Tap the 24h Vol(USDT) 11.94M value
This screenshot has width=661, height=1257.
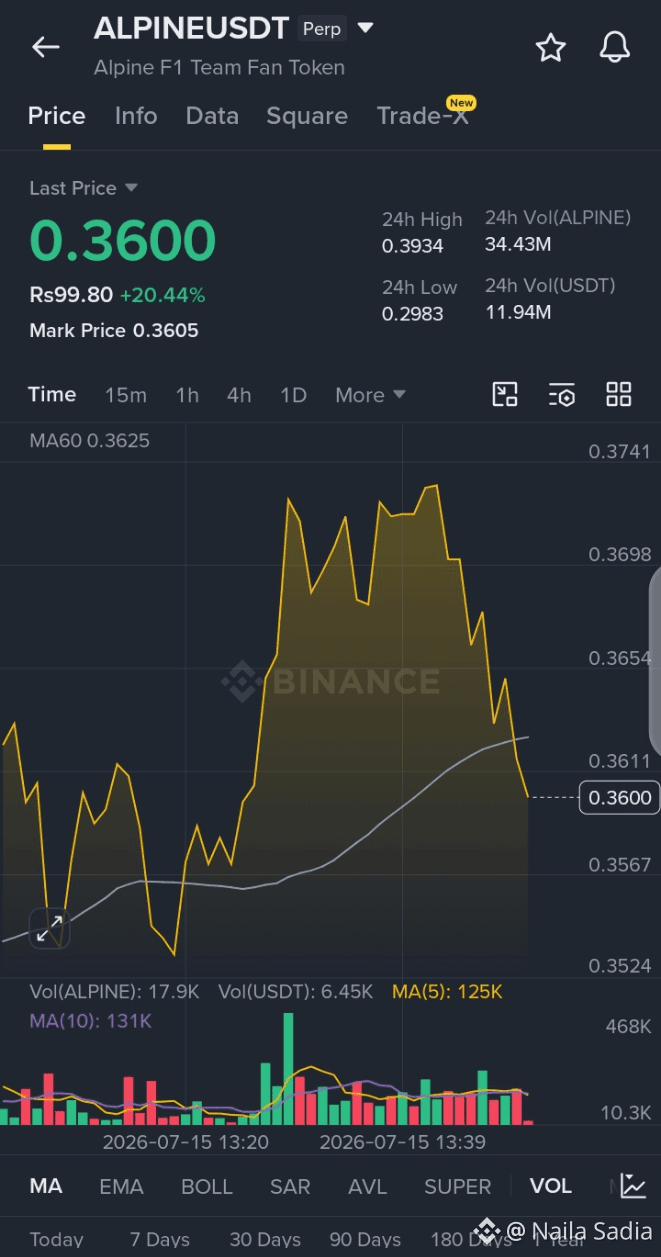518,312
